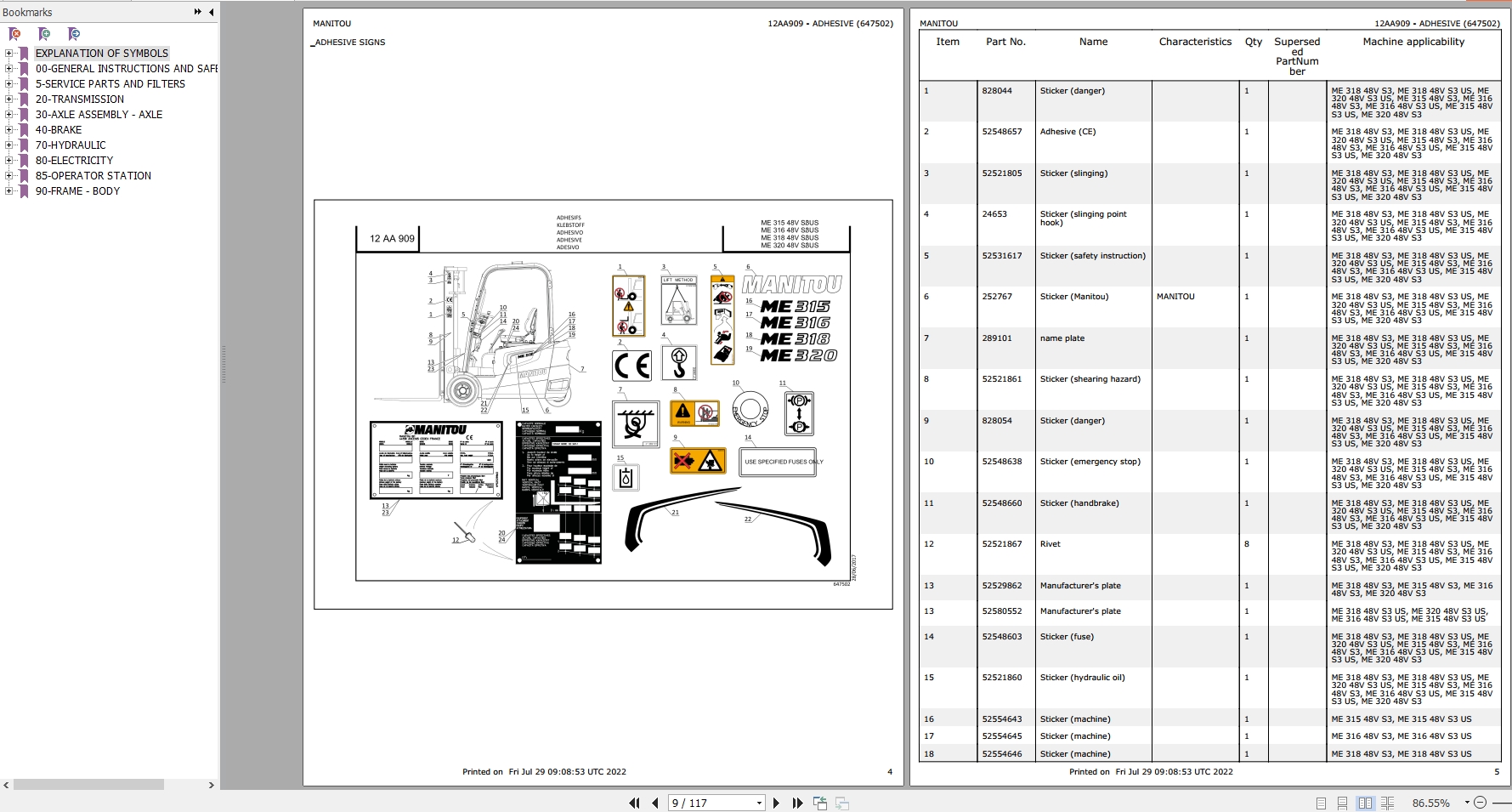
Task: Select continuous facing page view
Action: [1387, 803]
